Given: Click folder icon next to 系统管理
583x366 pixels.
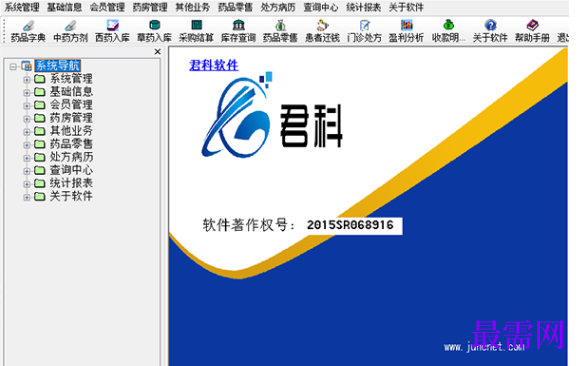Looking at the screenshot, I should 39,79.
